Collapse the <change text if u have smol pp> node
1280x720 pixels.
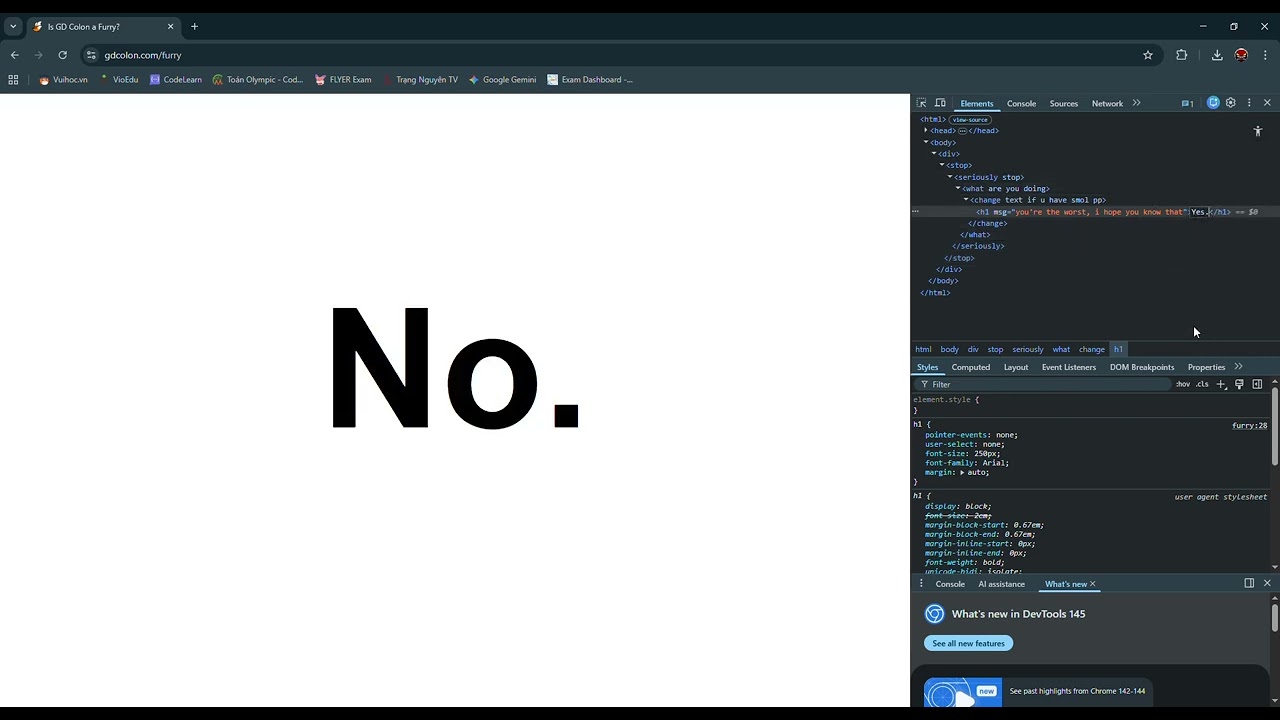tap(966, 200)
